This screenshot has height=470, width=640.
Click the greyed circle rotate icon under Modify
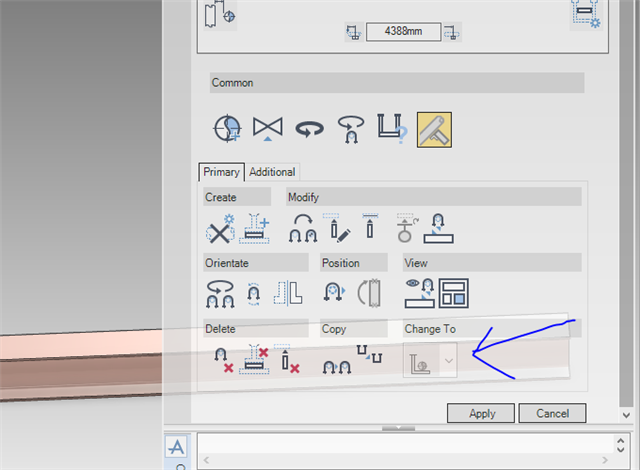tap(407, 228)
